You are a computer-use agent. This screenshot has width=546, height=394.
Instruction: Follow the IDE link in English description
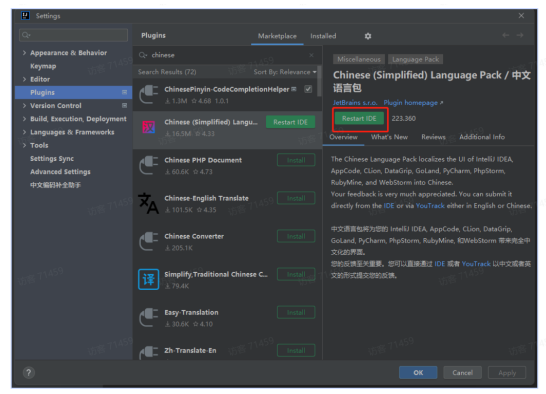coord(389,206)
